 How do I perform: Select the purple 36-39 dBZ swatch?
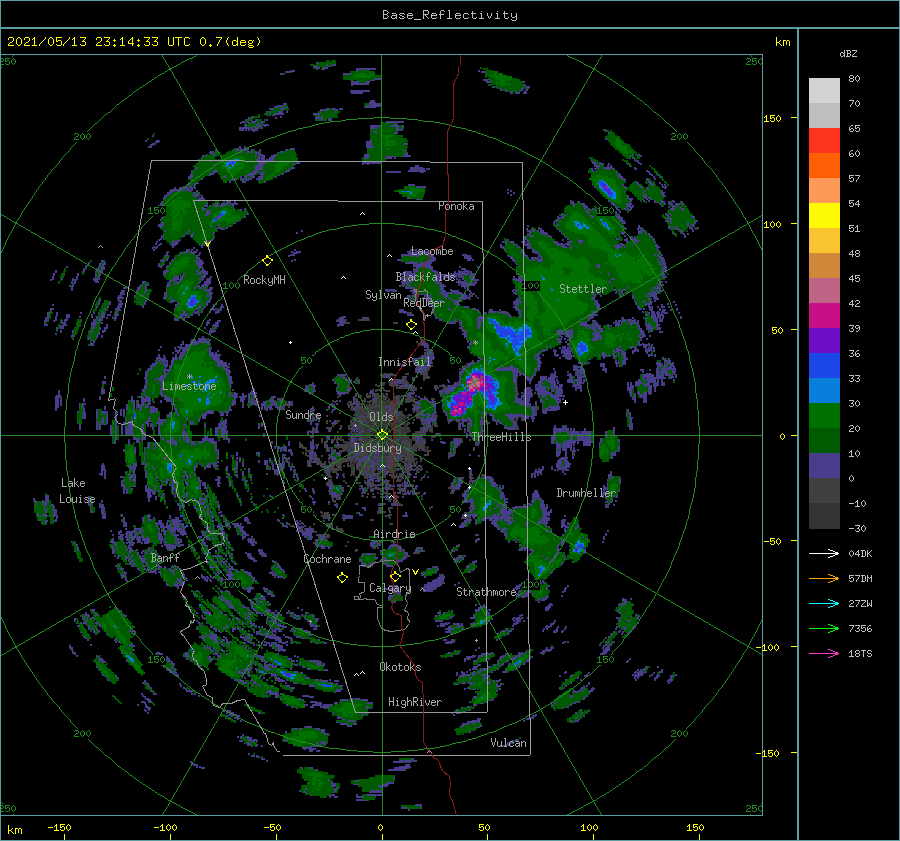pyautogui.click(x=824, y=340)
